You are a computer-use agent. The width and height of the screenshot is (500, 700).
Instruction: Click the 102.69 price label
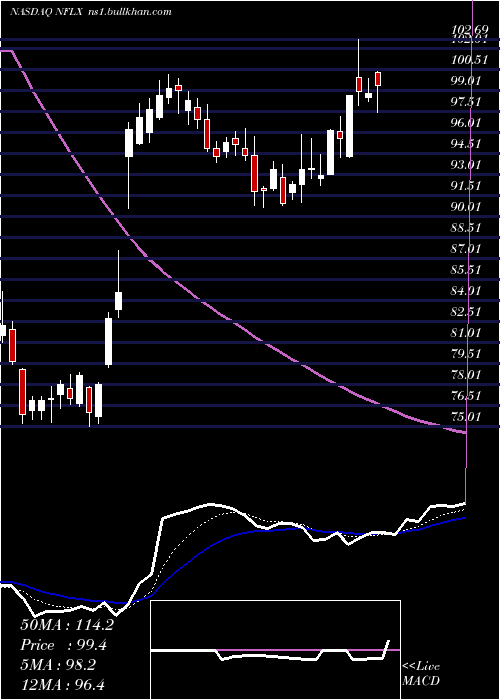(x=469, y=30)
